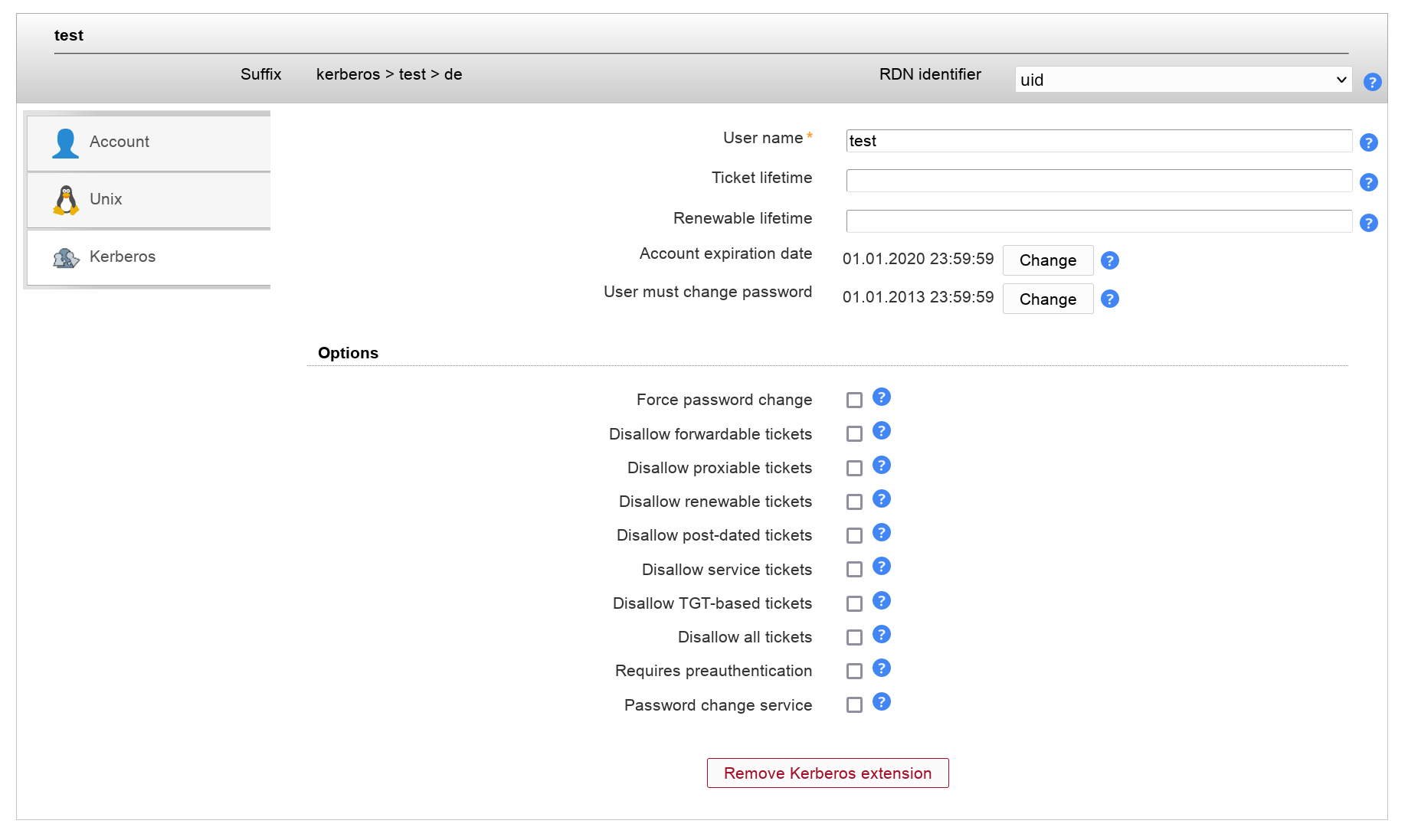The image size is (1408, 840).
Task: Show help for Ticket lifetime
Action: click(1368, 182)
